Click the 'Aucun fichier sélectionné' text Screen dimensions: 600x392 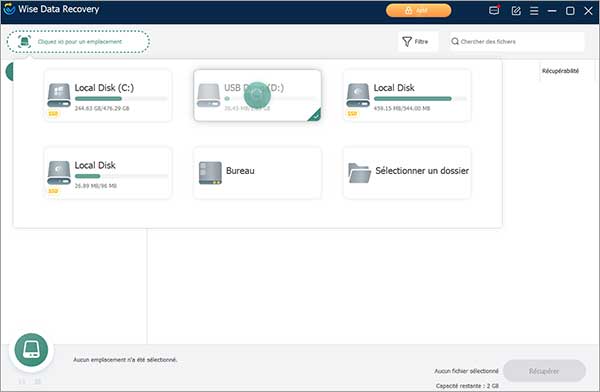pos(466,371)
